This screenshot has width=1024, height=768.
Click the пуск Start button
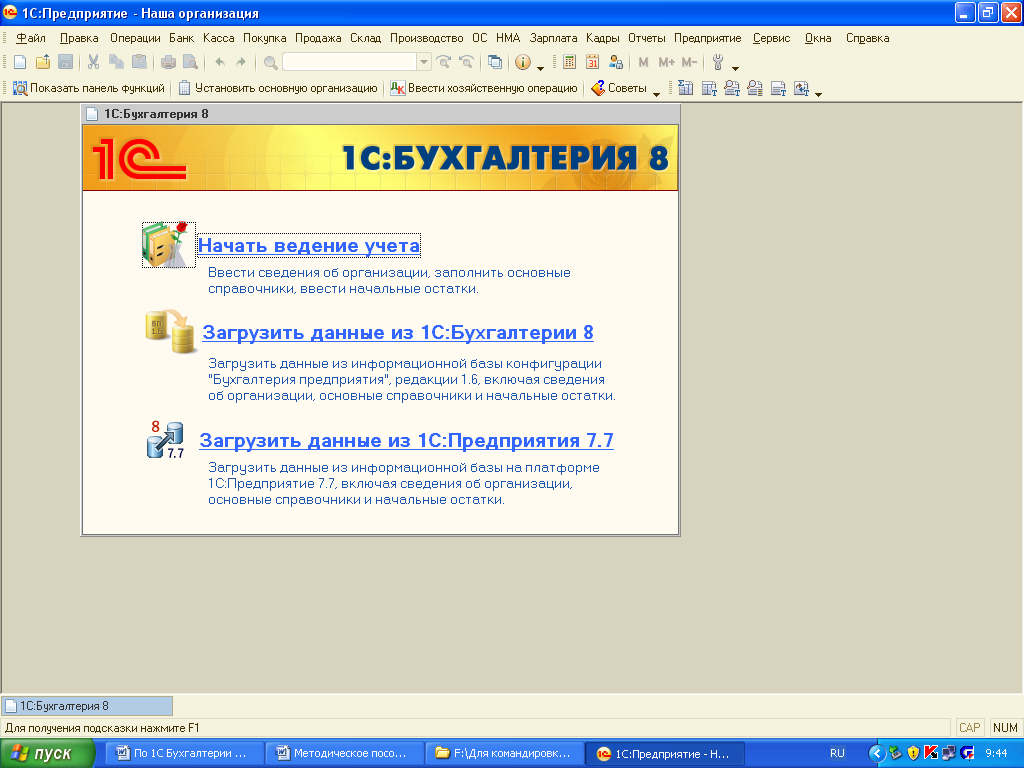point(46,754)
